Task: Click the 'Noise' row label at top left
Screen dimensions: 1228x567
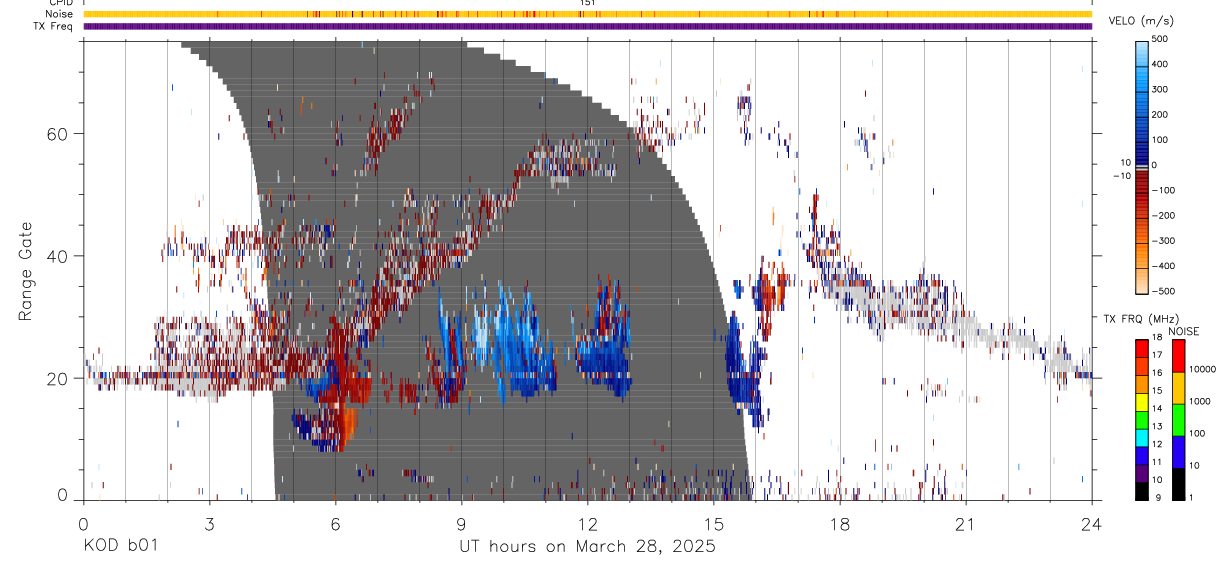Action: 59,14
